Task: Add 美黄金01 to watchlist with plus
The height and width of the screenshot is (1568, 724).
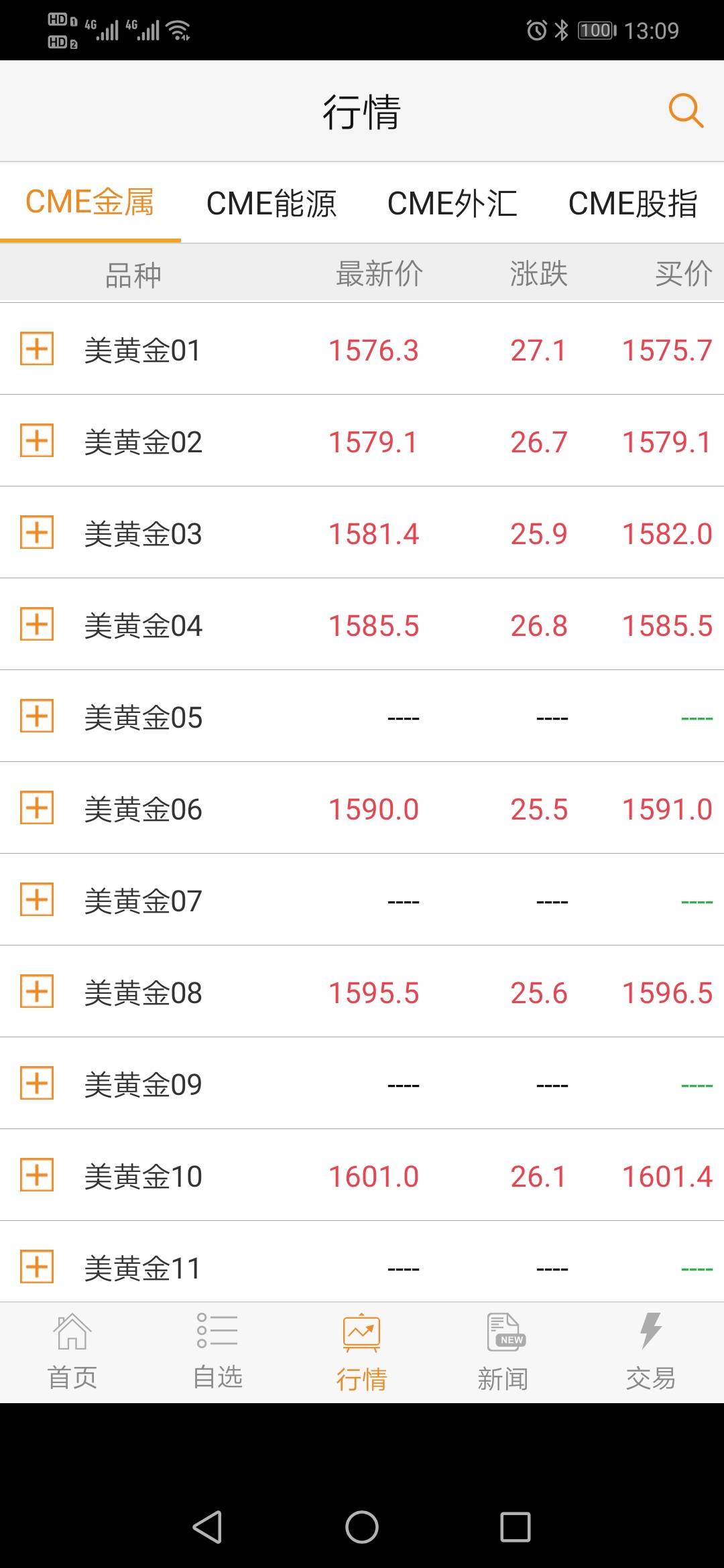Action: point(37,348)
